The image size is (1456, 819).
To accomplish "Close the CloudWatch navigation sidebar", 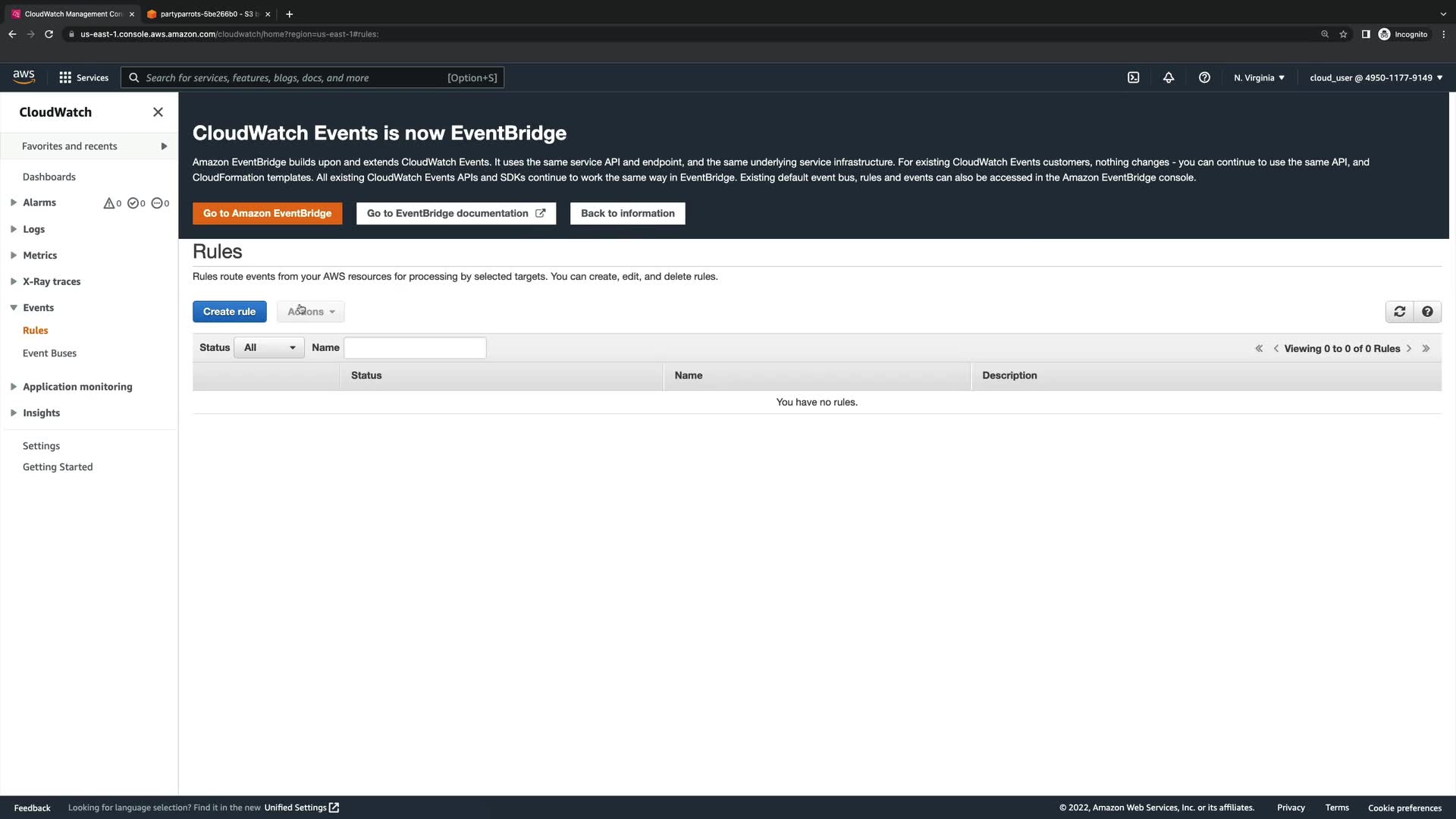I will [158, 112].
